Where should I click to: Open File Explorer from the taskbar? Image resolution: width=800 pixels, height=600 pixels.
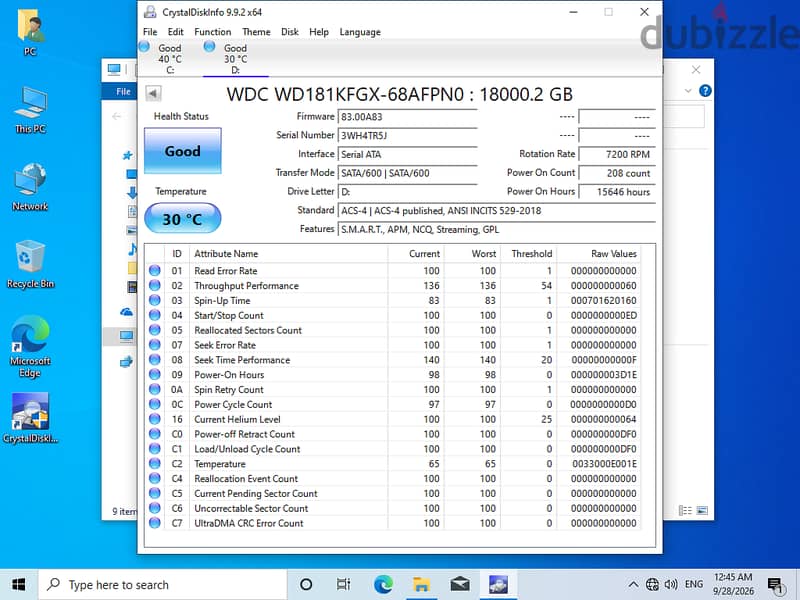(x=421, y=585)
